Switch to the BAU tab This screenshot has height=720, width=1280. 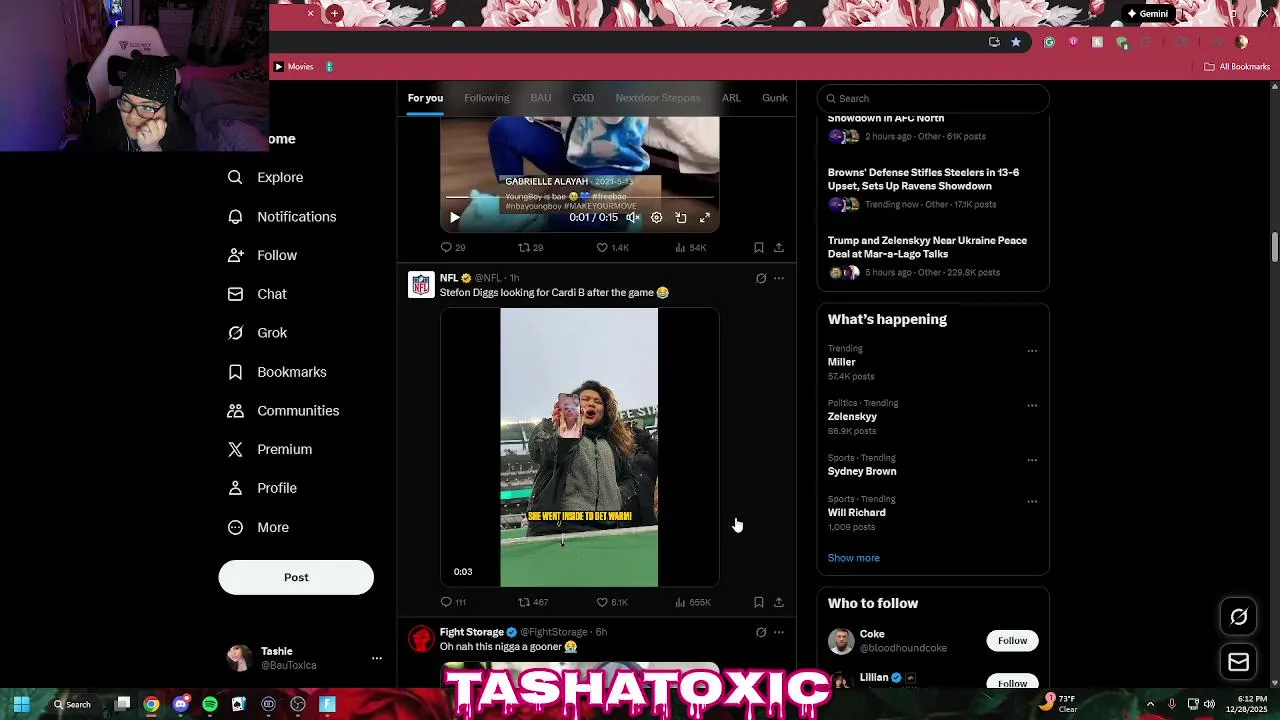pos(541,98)
